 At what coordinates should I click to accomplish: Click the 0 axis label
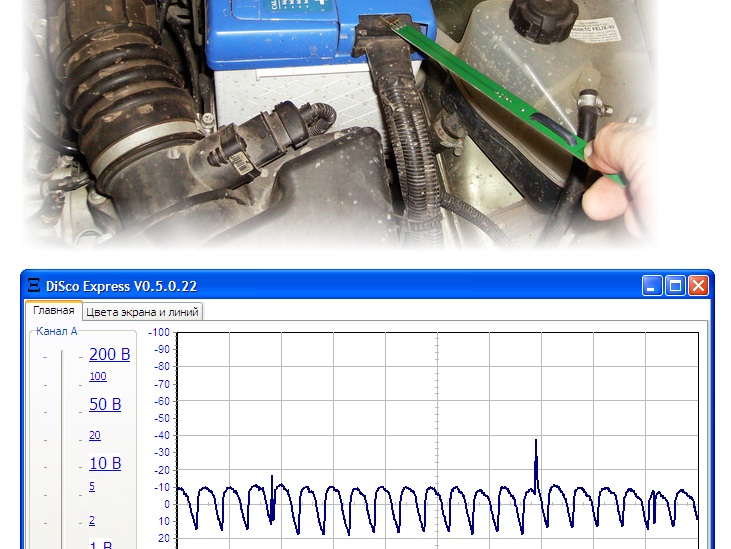pos(167,504)
